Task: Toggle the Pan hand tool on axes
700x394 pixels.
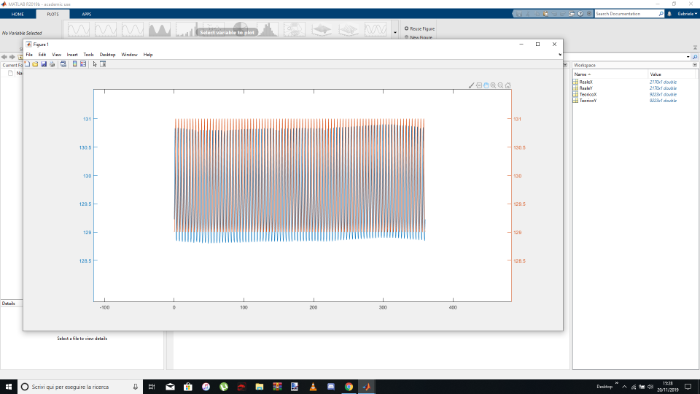Action: pyautogui.click(x=486, y=85)
